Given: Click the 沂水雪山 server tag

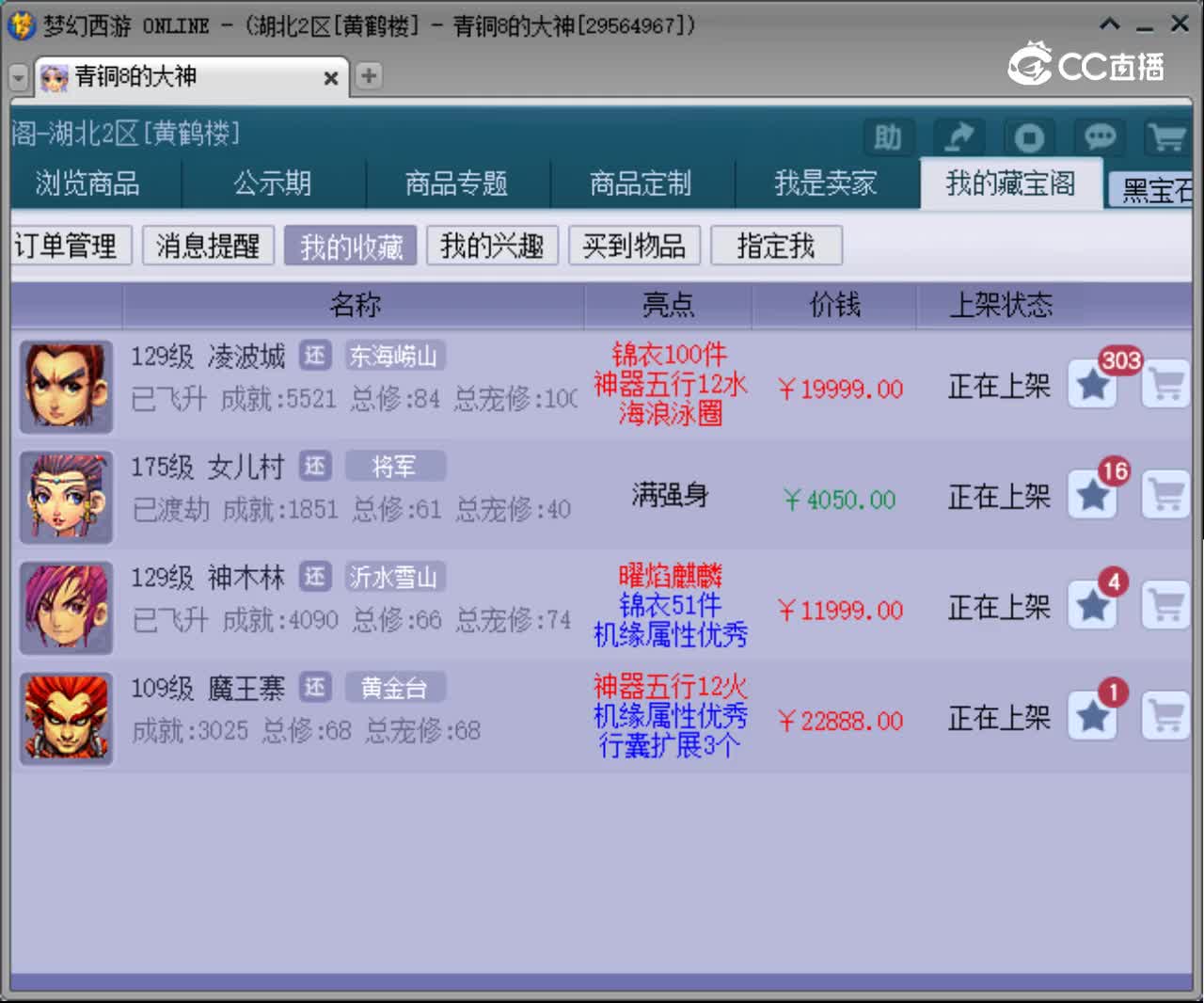Looking at the screenshot, I should tap(394, 577).
